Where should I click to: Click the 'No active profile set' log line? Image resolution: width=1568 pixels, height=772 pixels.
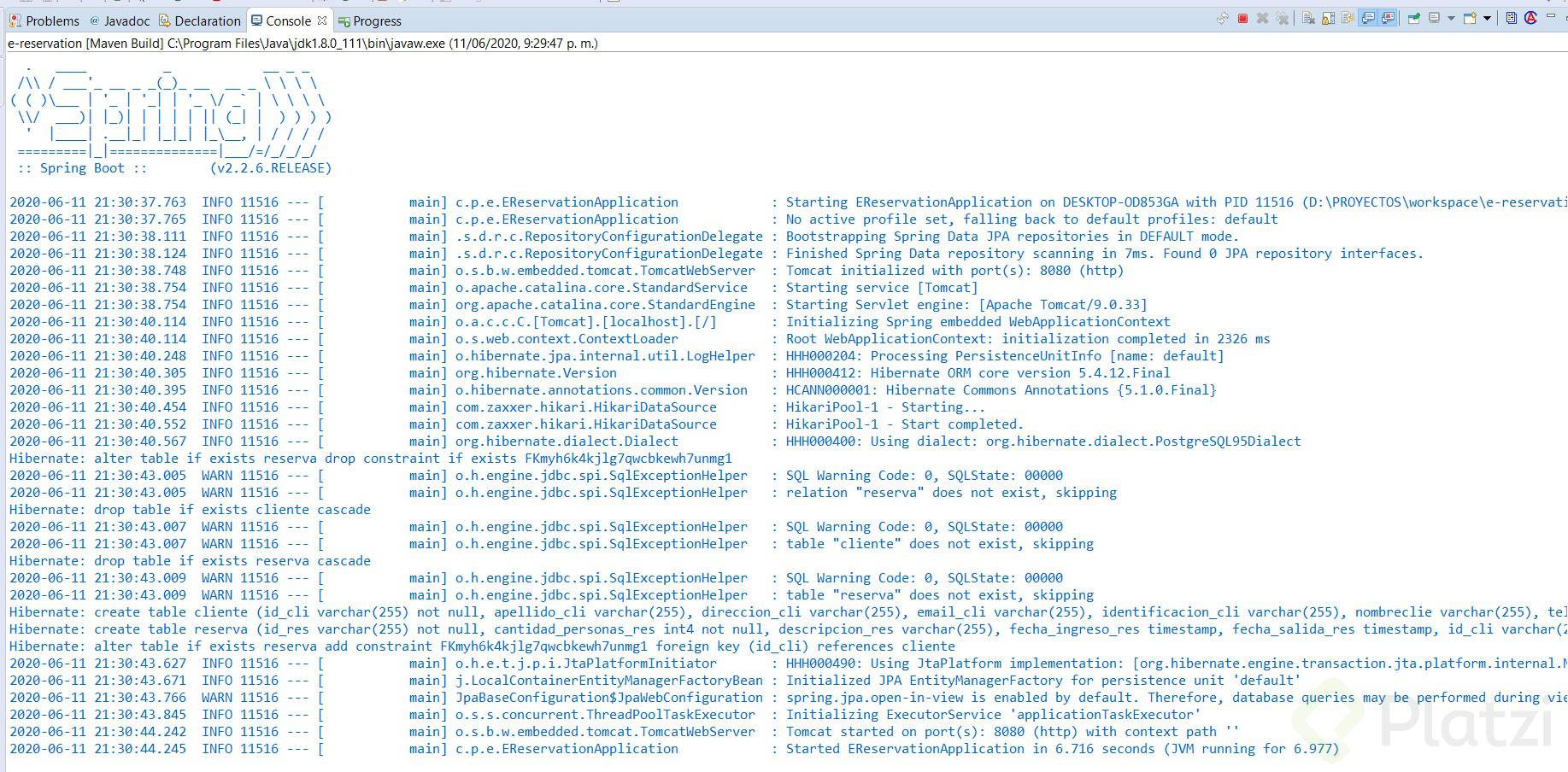click(x=643, y=219)
